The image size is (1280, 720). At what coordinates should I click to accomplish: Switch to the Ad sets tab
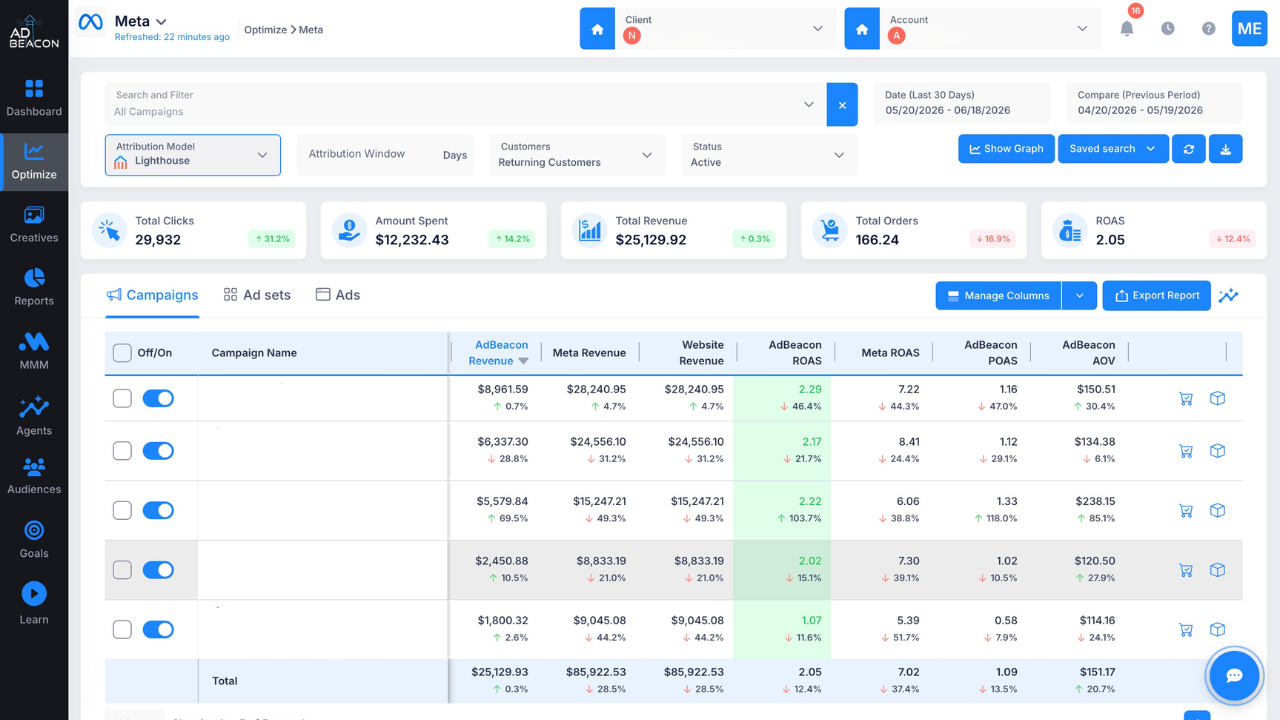click(x=257, y=295)
